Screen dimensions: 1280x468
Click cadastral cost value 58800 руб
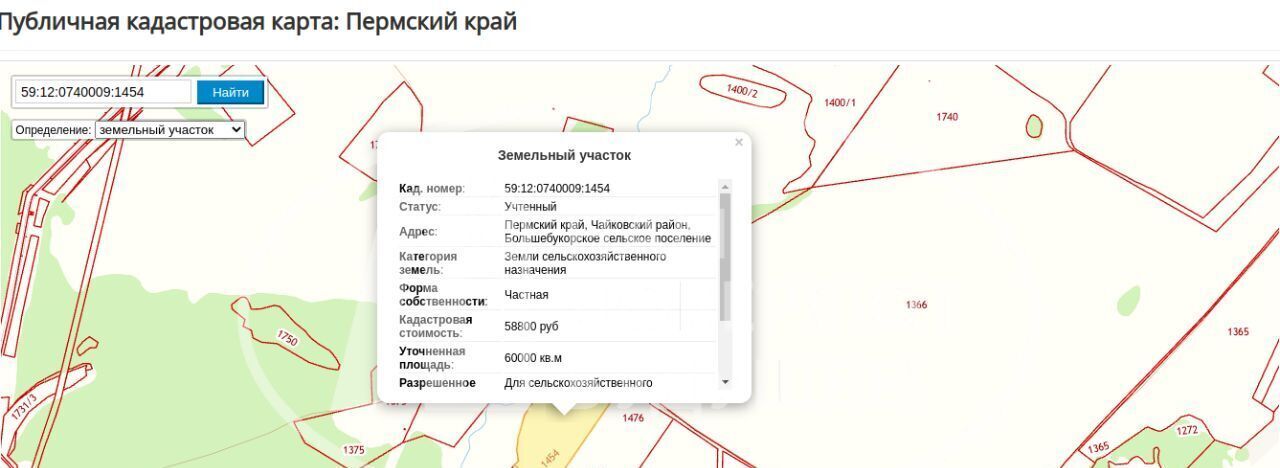[531, 327]
